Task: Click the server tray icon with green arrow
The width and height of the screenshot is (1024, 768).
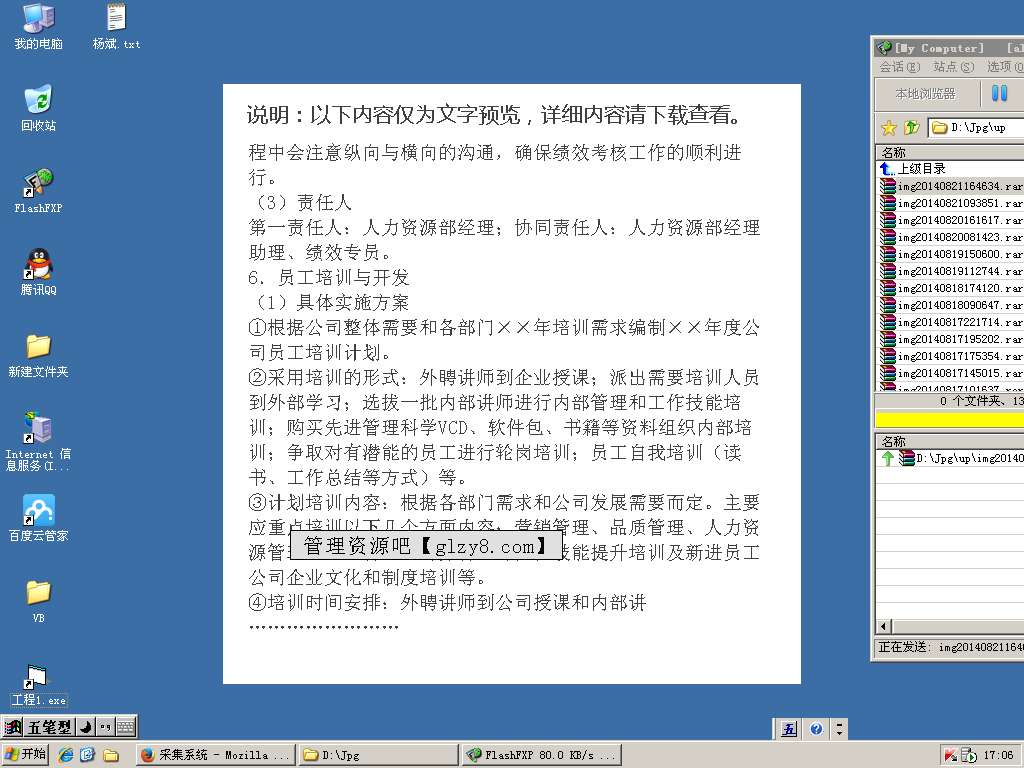Action: (968, 756)
